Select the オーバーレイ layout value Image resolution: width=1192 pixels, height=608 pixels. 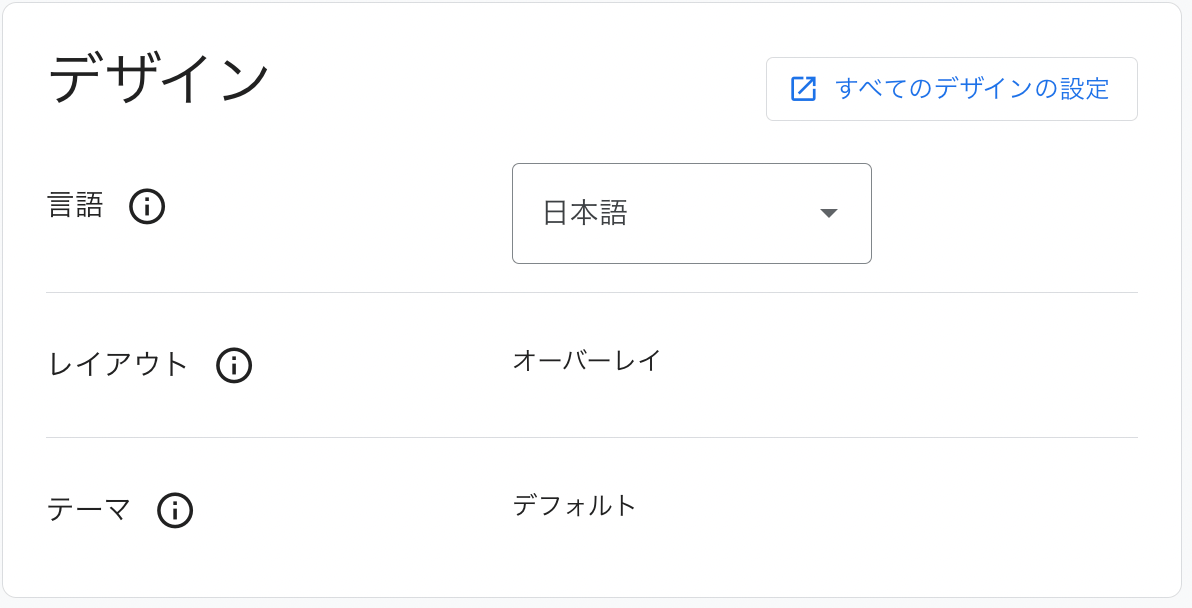click(587, 360)
